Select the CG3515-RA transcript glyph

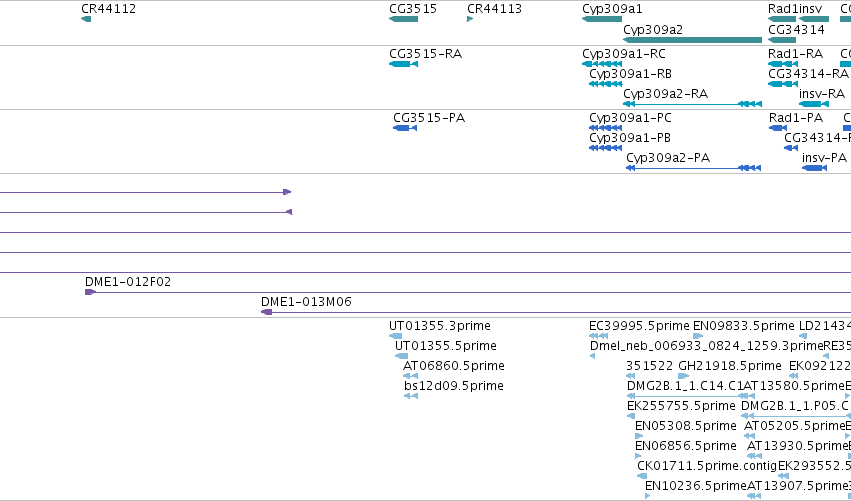(403, 65)
